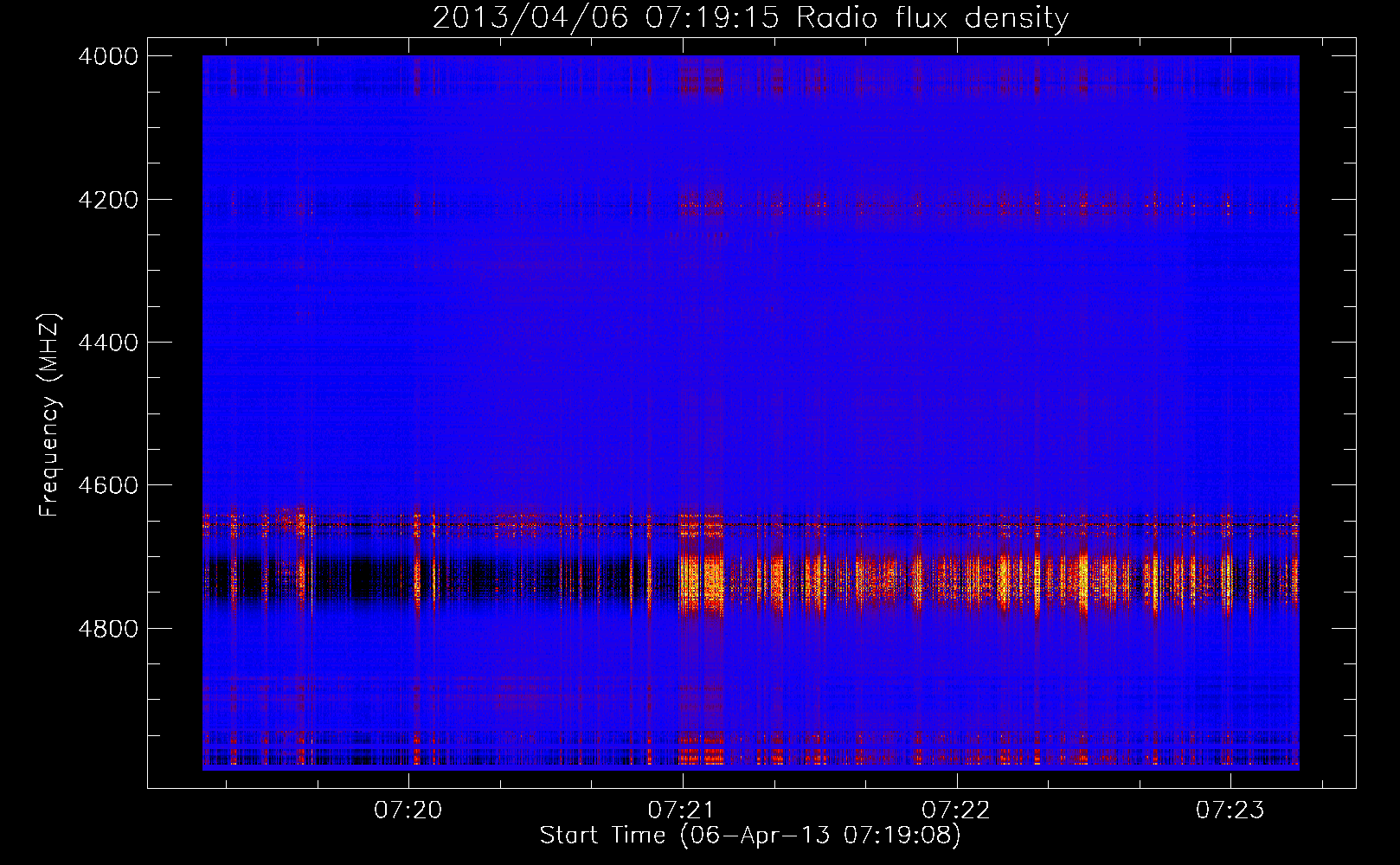
Task: Click the plot title '2013/04/06 07:19:15 Radio flux density'
Action: click(750, 17)
